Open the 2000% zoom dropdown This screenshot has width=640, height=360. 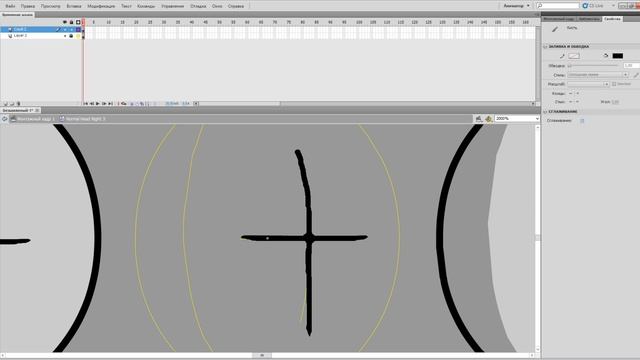[x=517, y=118]
